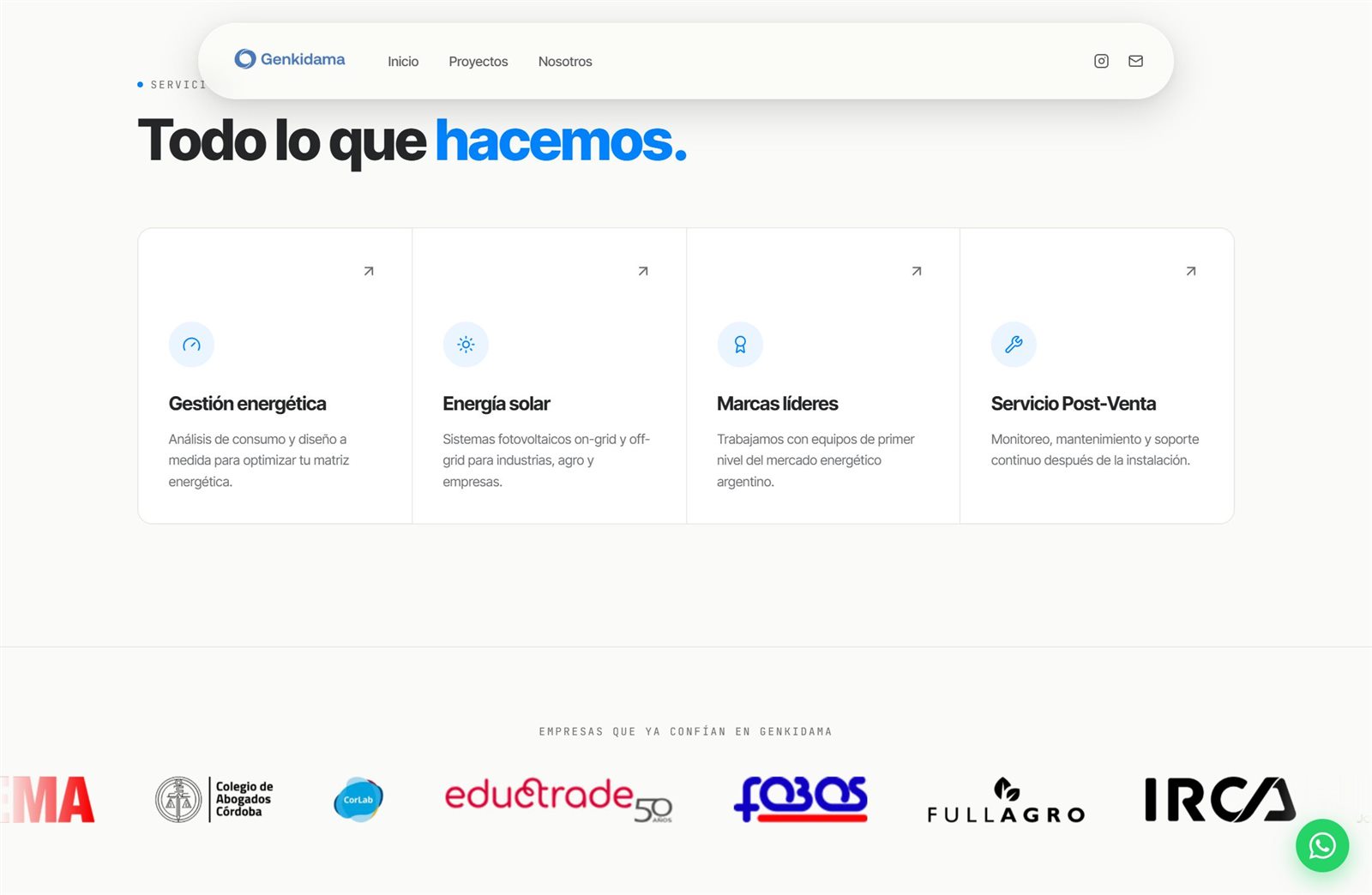Open arrow on Servicio Post-Venta card
The height and width of the screenshot is (895, 1372).
[x=1191, y=271]
